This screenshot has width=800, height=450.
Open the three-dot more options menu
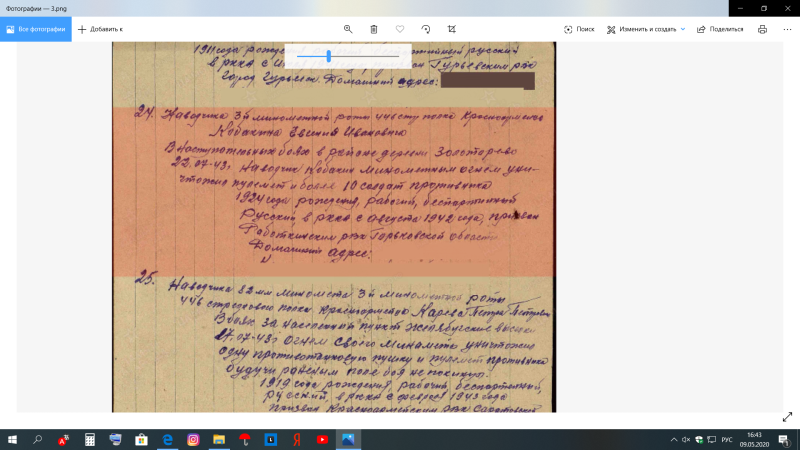click(x=785, y=29)
